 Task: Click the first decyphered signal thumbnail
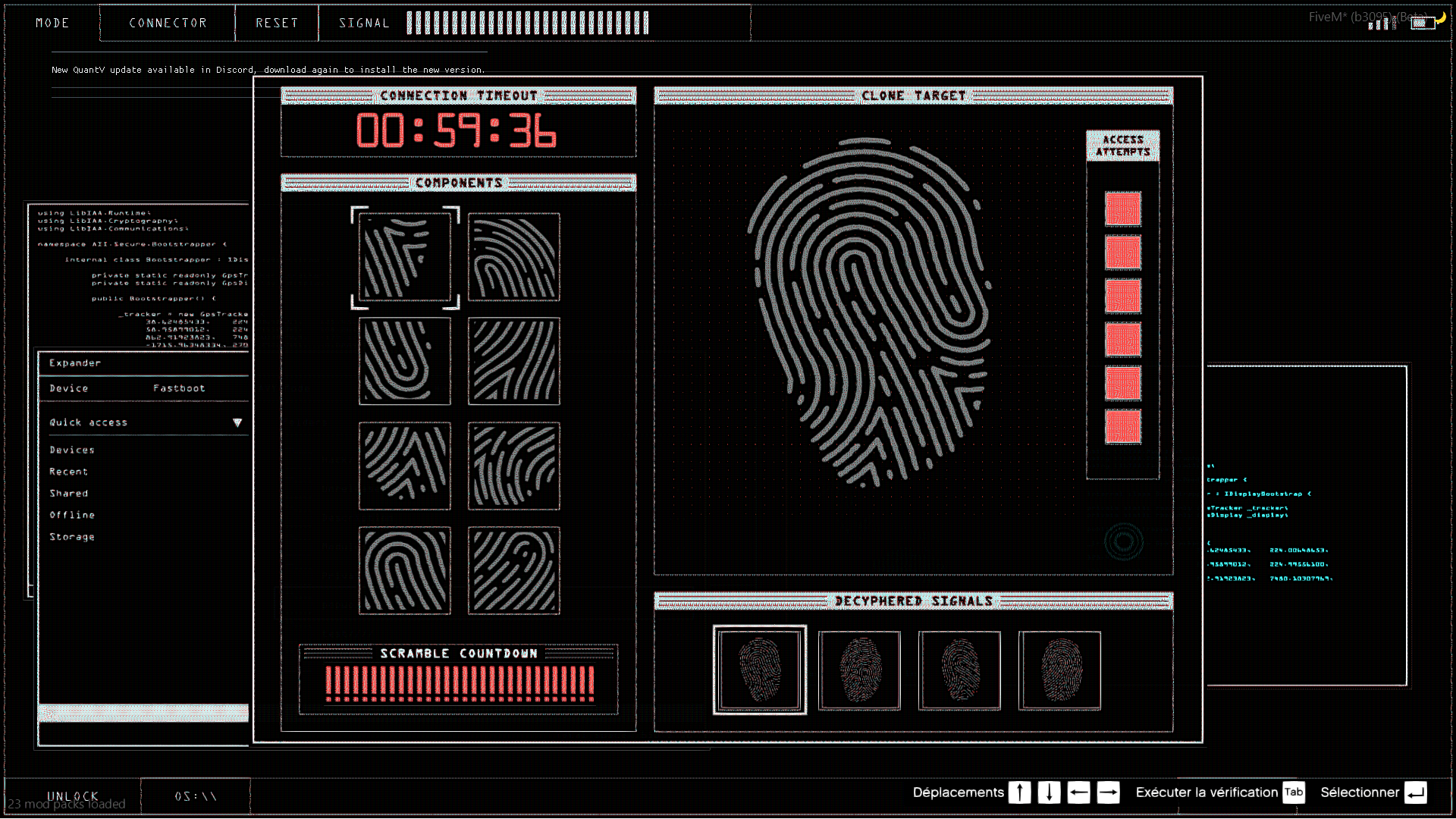pyautogui.click(x=759, y=670)
